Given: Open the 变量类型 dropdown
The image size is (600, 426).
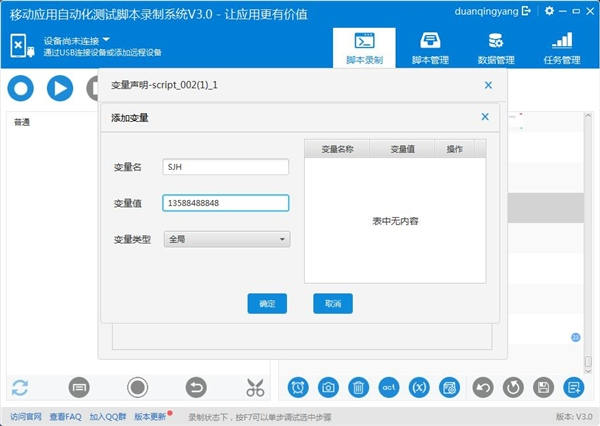Looking at the screenshot, I should 227,239.
